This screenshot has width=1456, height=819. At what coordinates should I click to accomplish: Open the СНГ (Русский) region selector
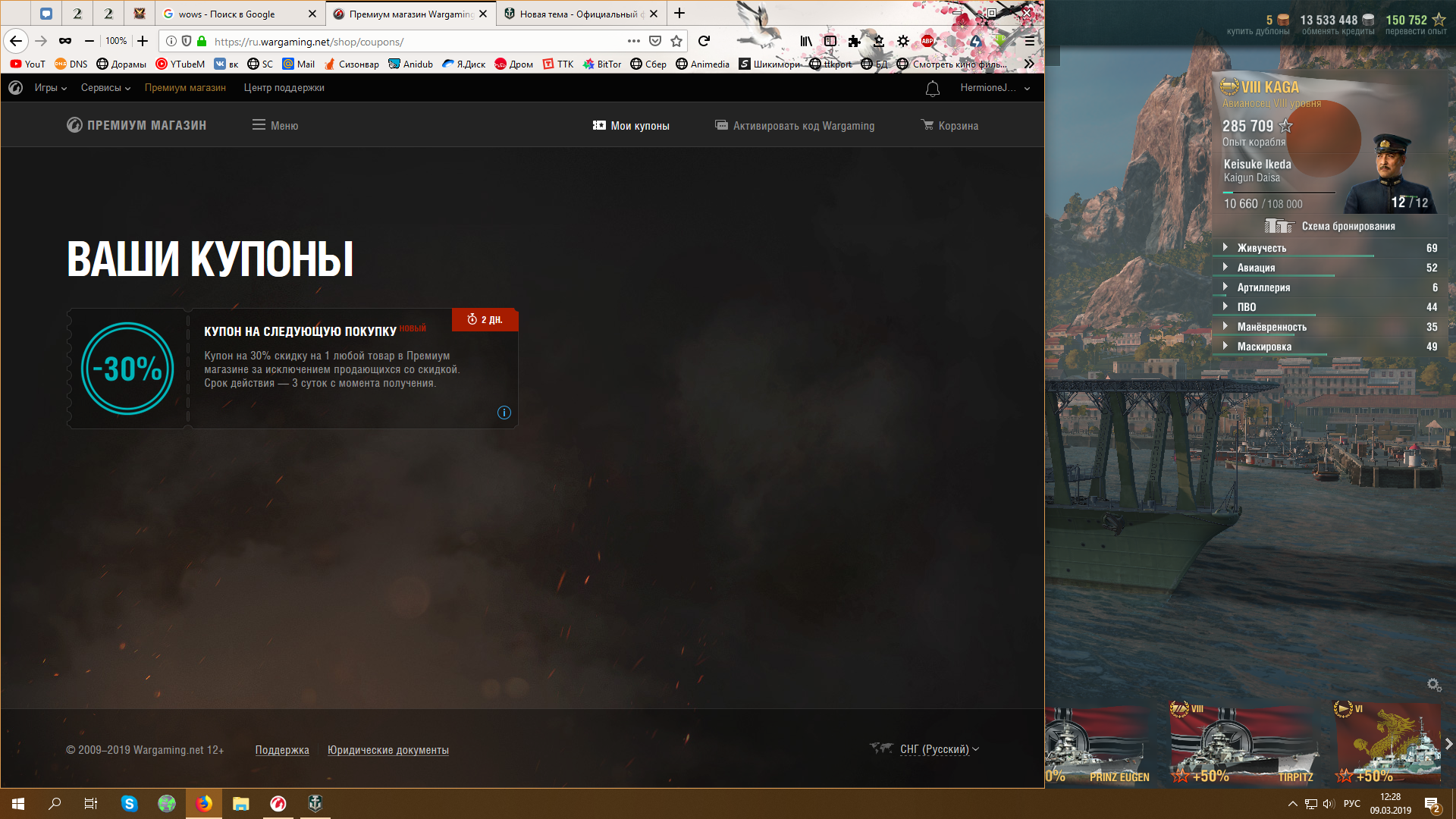[940, 749]
